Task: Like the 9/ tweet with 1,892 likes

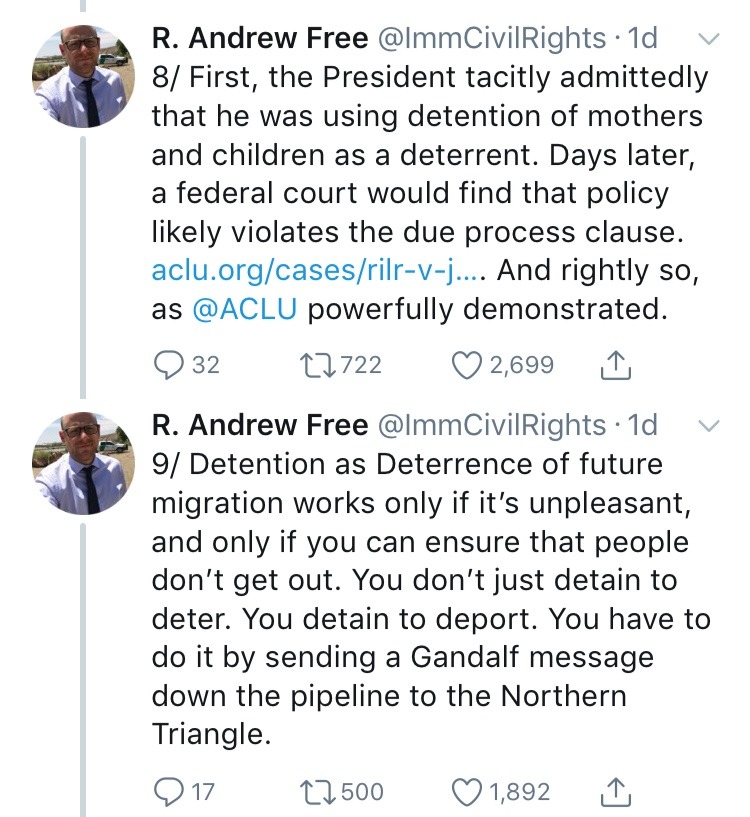Action: click(x=467, y=792)
